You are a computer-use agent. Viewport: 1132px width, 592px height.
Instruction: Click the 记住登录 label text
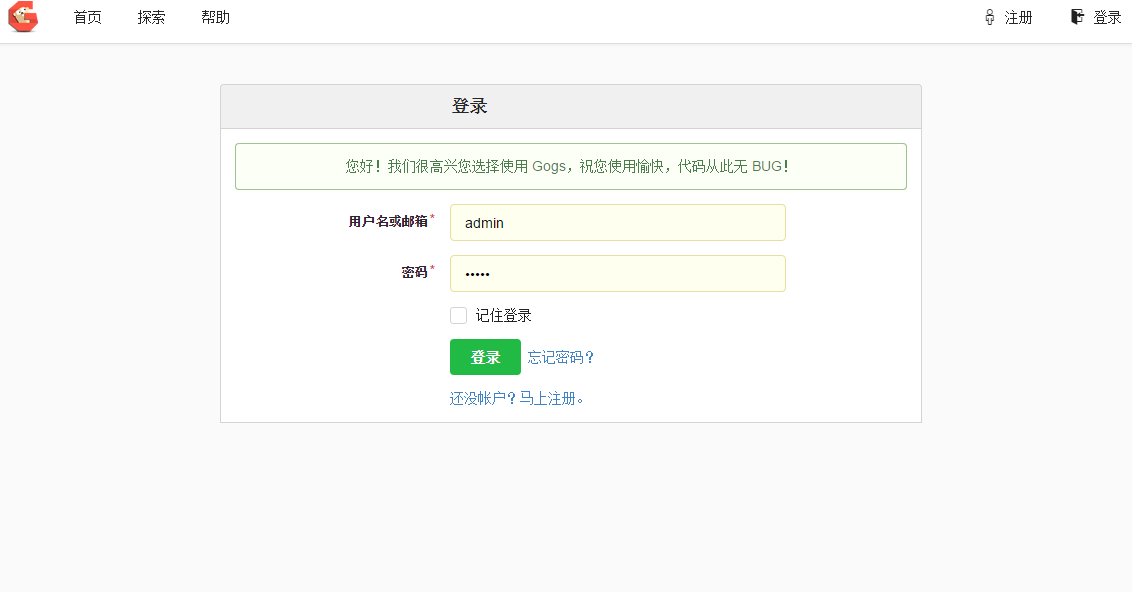tap(503, 315)
